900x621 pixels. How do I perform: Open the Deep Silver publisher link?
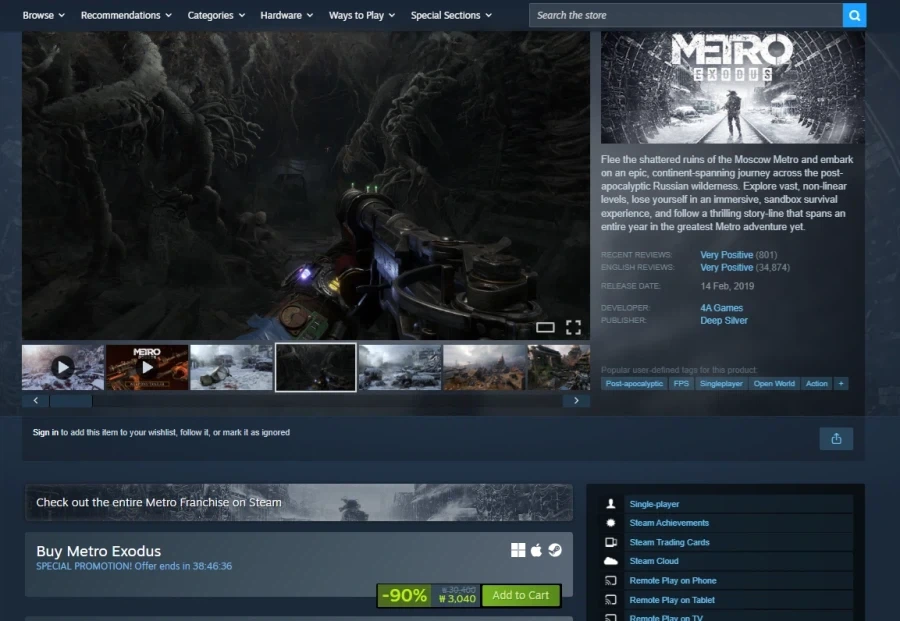coord(724,320)
